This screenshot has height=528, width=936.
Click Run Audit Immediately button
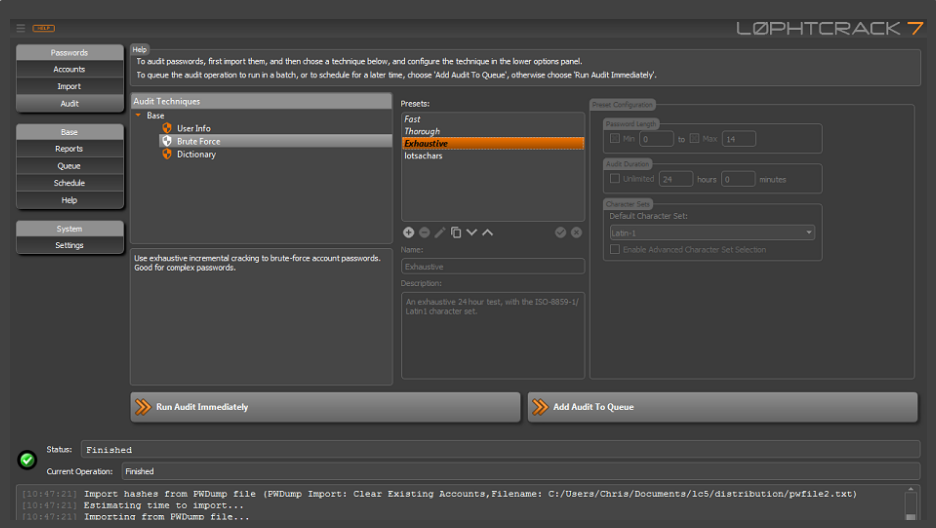coord(325,407)
